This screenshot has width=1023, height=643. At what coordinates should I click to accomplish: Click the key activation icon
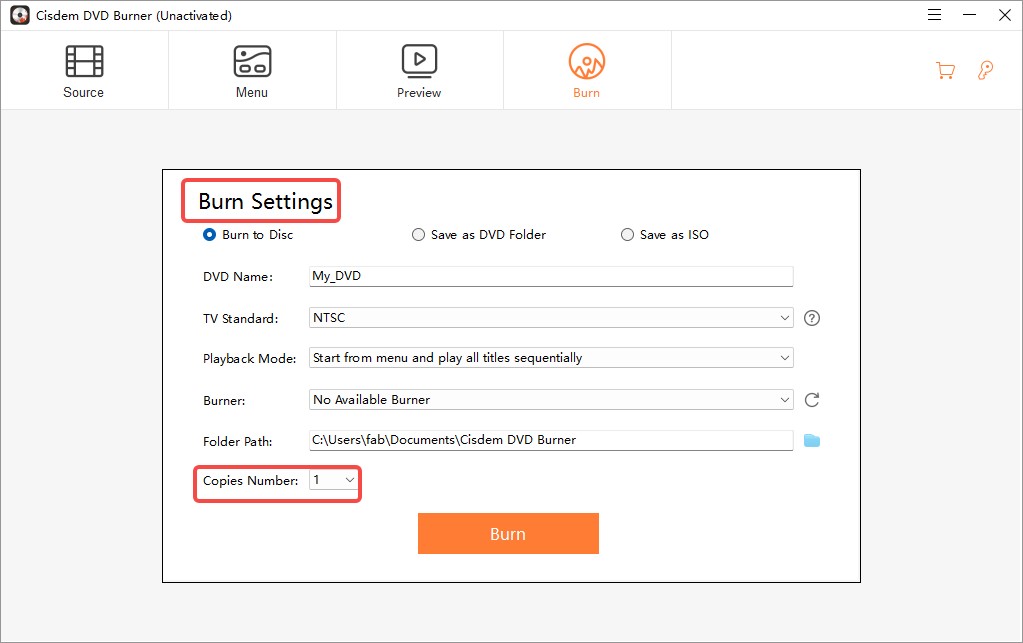tap(985, 70)
